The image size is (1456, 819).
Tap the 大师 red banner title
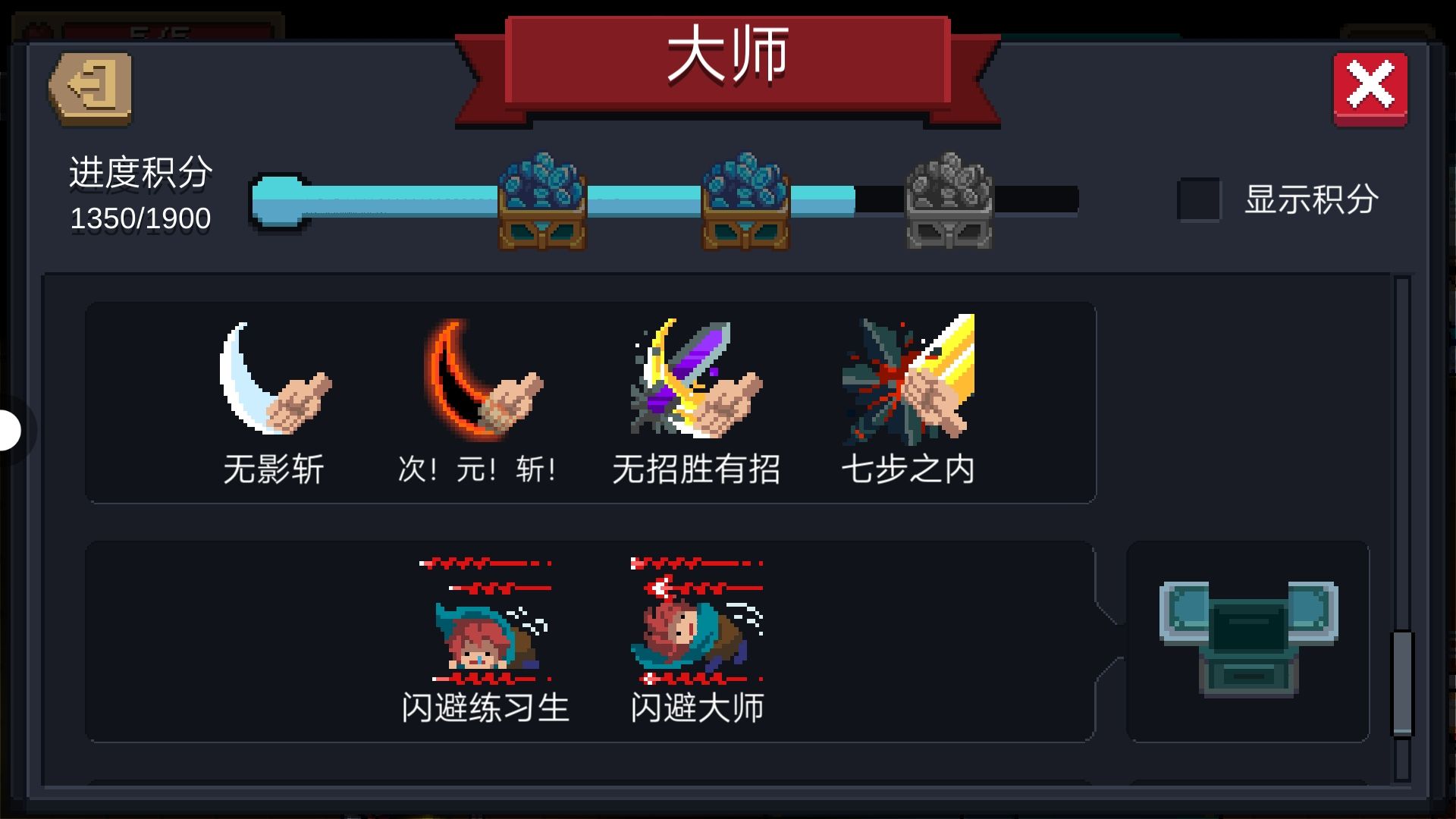click(x=728, y=59)
